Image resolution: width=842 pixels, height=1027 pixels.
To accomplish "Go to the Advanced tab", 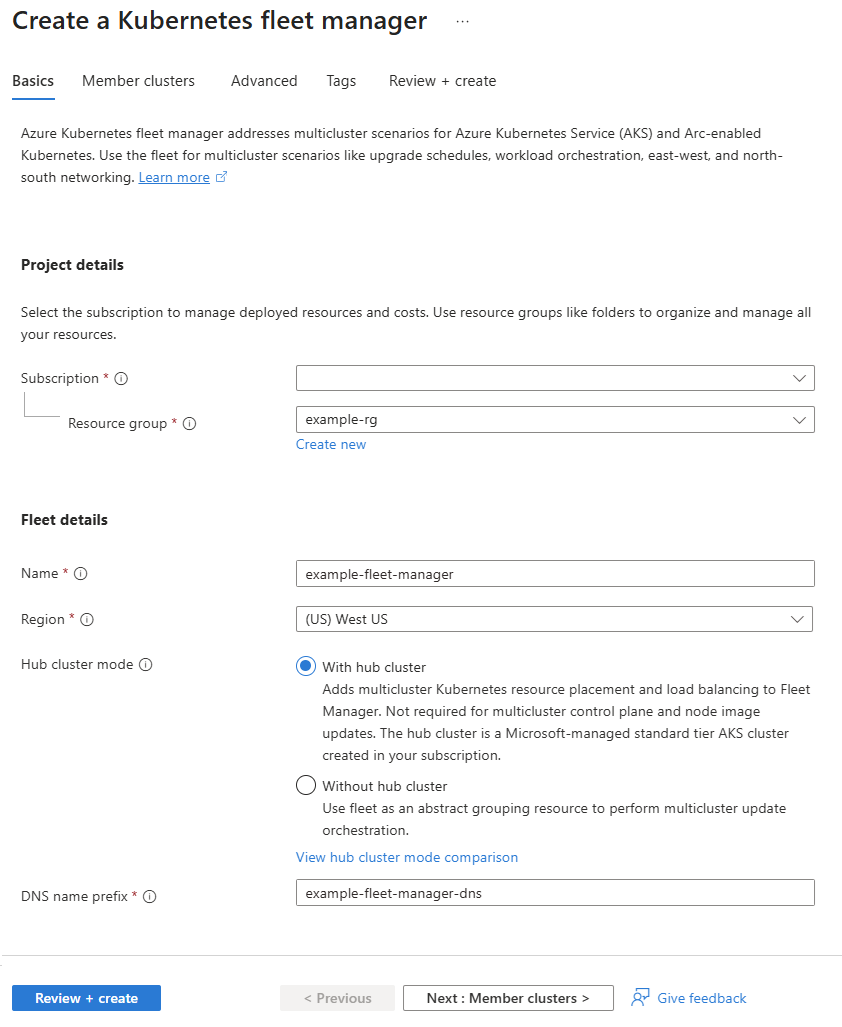I will (x=264, y=81).
